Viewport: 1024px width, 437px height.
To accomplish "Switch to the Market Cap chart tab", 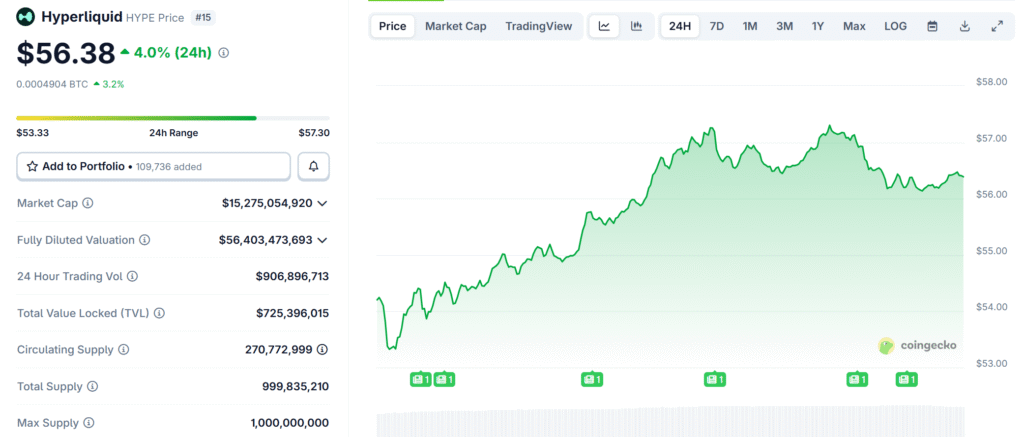I will [456, 26].
